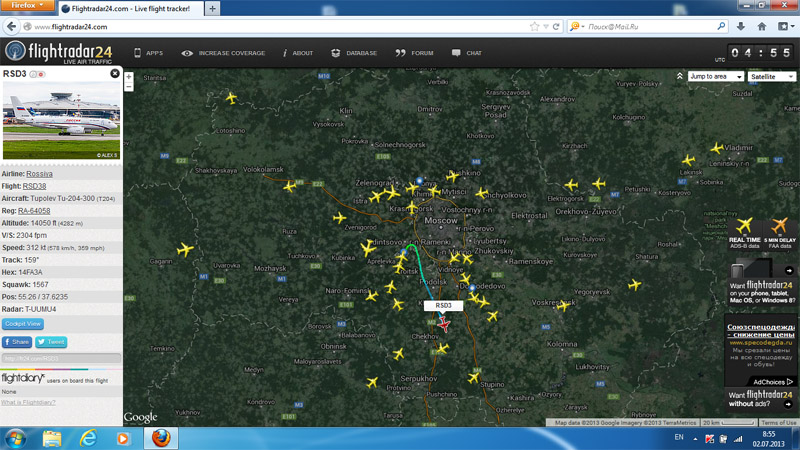Viewport: 800px width, 450px height.
Task: Open the Tu-204 aircraft photo
Action: (61, 121)
